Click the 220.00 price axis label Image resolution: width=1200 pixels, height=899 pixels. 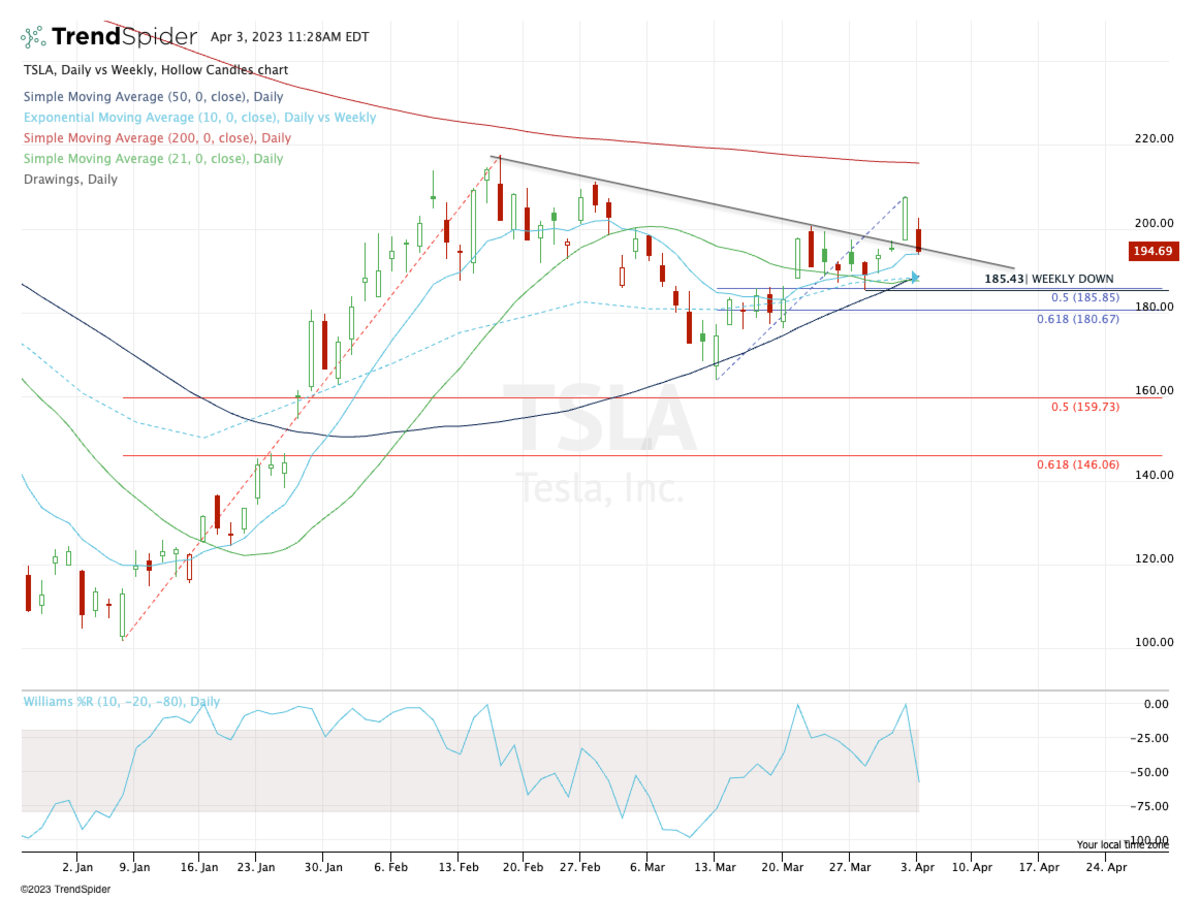1153,139
